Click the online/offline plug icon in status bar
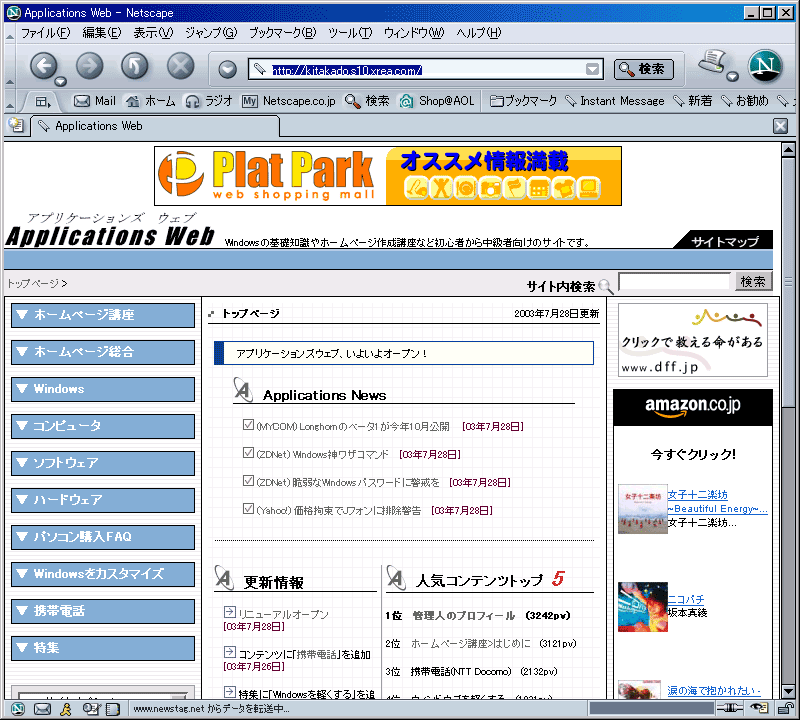Image resolution: width=800 pixels, height=720 pixels. [x=730, y=708]
